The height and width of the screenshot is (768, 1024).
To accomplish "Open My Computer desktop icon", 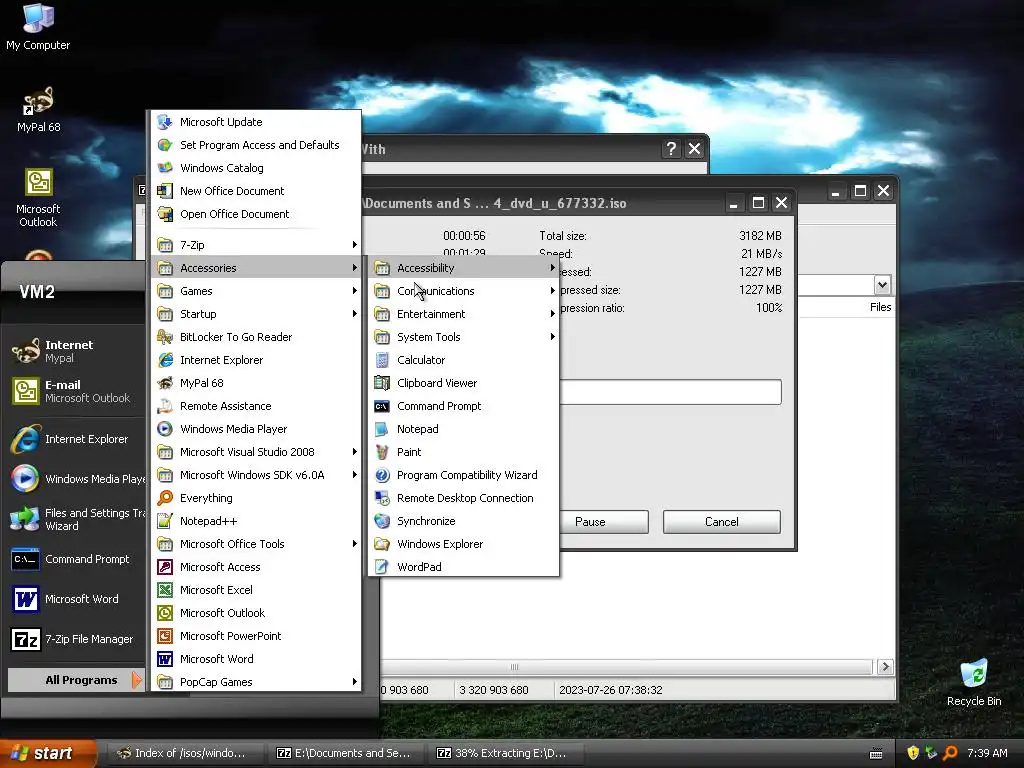I will coord(38,26).
